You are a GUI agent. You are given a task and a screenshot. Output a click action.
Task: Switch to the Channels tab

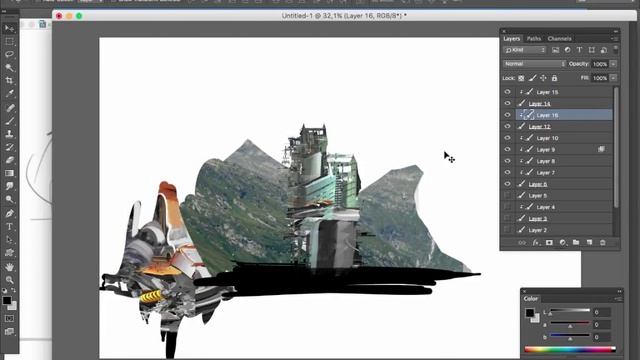pyautogui.click(x=559, y=38)
